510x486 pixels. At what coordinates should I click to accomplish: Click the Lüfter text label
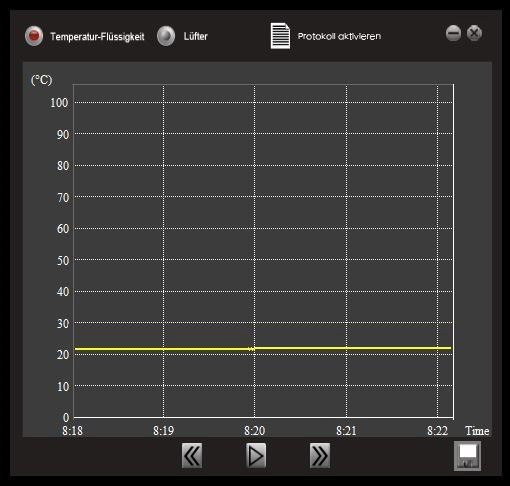(195, 36)
